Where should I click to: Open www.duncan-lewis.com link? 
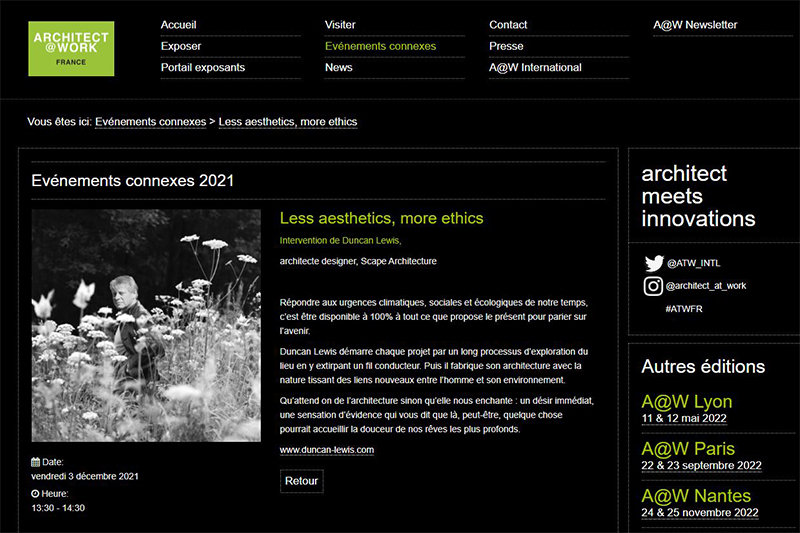click(x=327, y=450)
